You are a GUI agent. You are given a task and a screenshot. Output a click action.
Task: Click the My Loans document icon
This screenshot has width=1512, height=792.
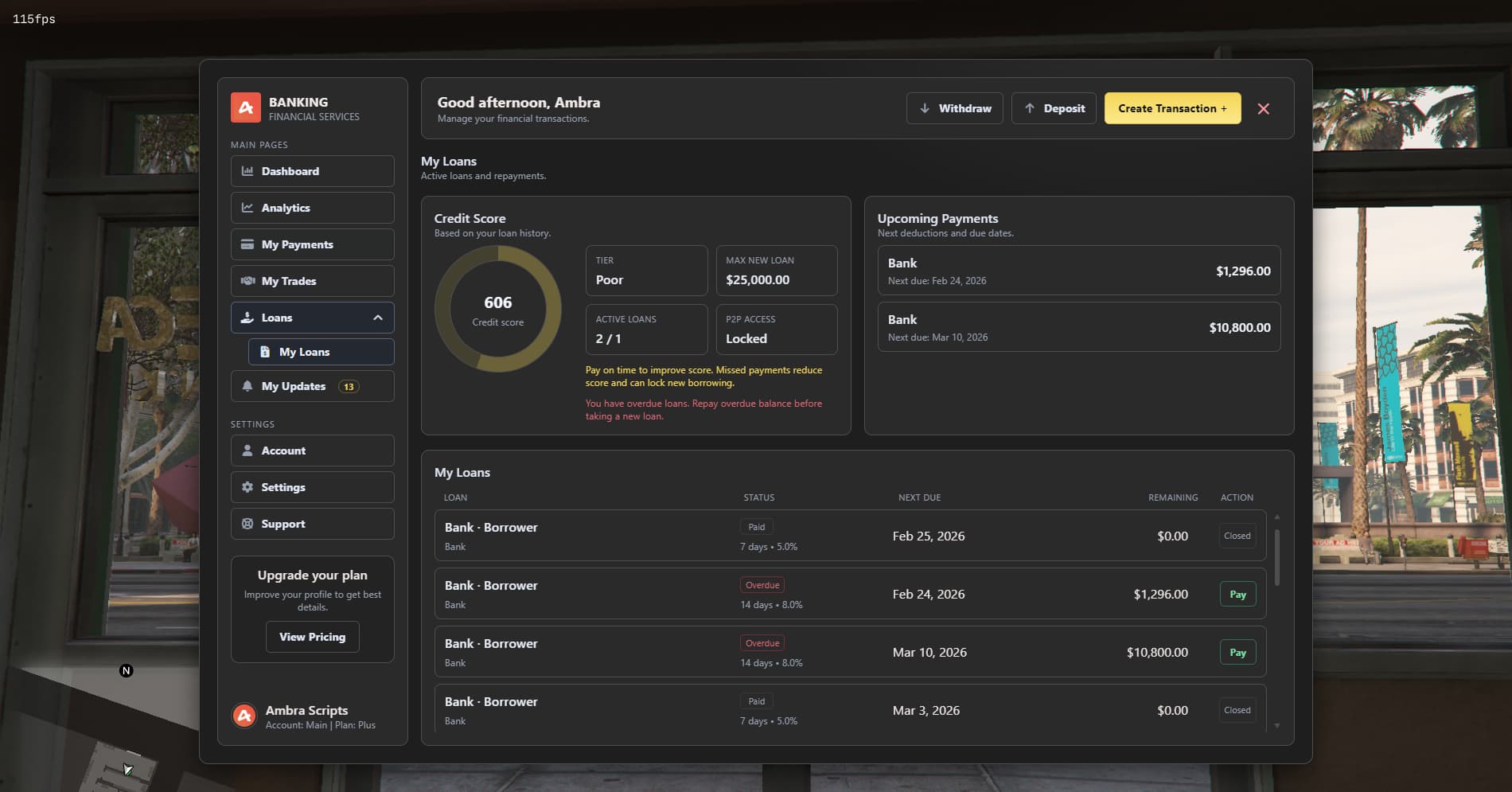[265, 352]
